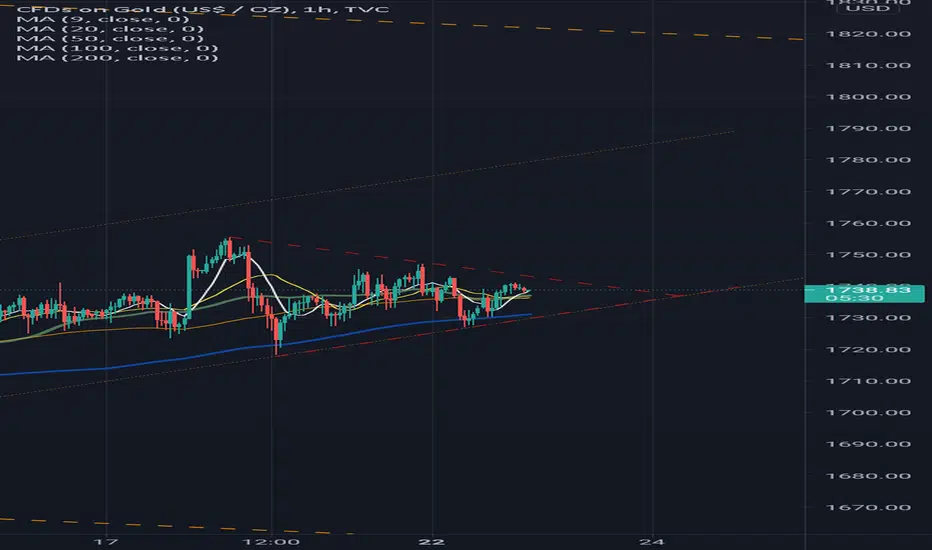
Task: Select the red dashed upper triangle trendline
Action: 452,267
